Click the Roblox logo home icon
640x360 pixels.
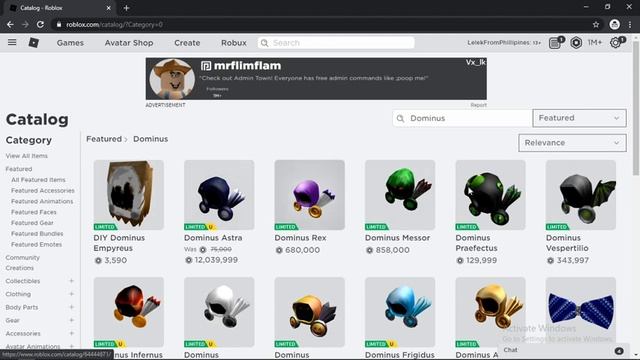[x=33, y=42]
